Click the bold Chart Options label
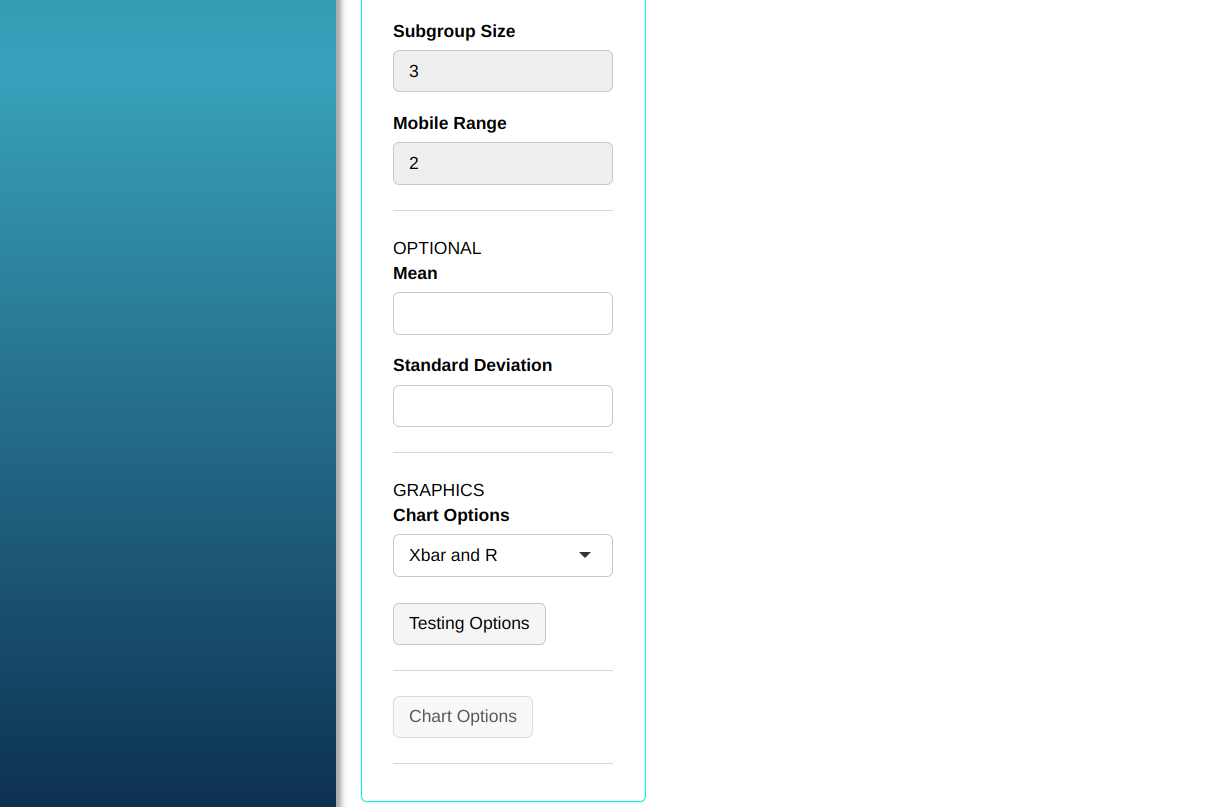The width and height of the screenshot is (1225, 807). click(x=451, y=515)
